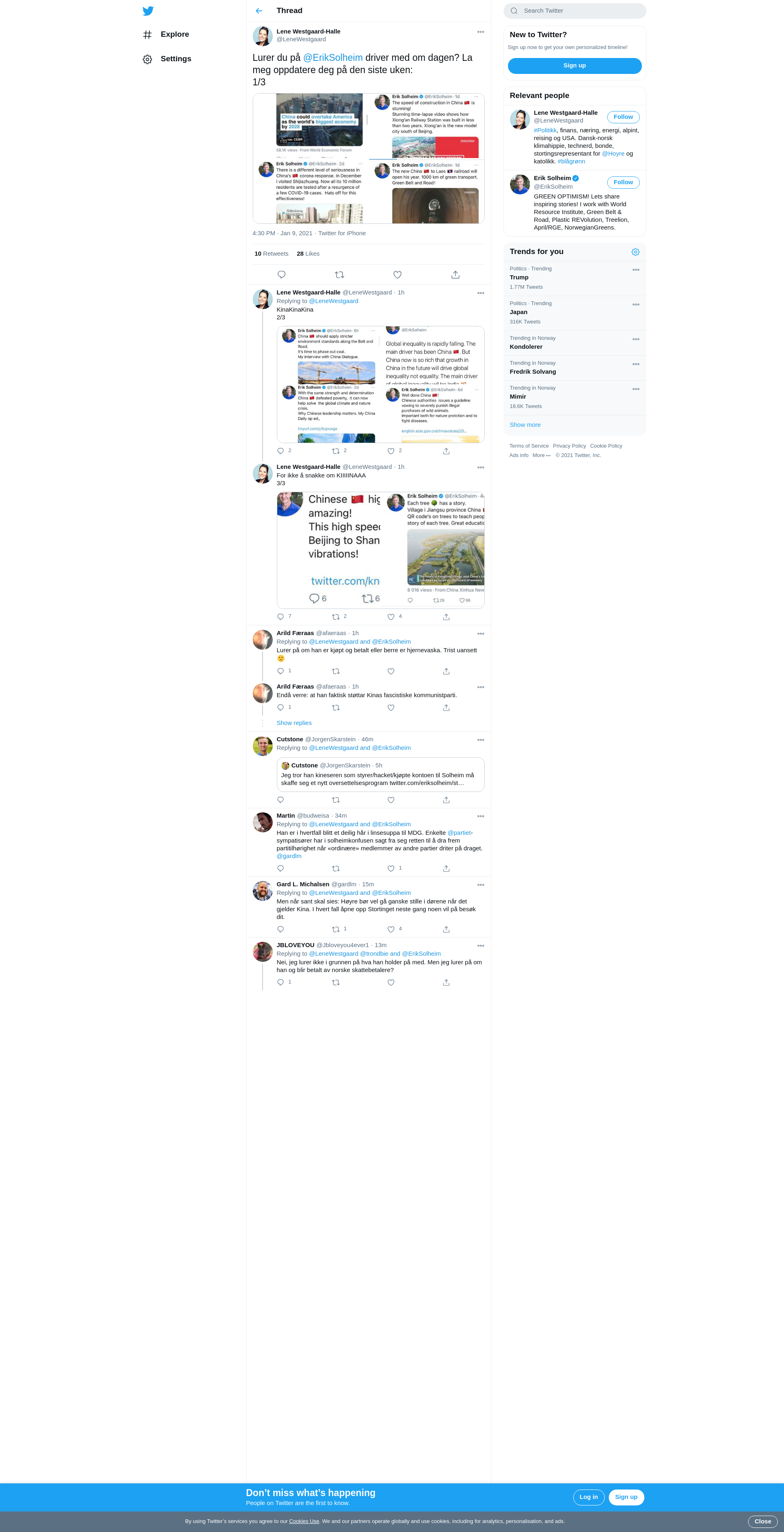Reply to the main tweet

click(282, 275)
